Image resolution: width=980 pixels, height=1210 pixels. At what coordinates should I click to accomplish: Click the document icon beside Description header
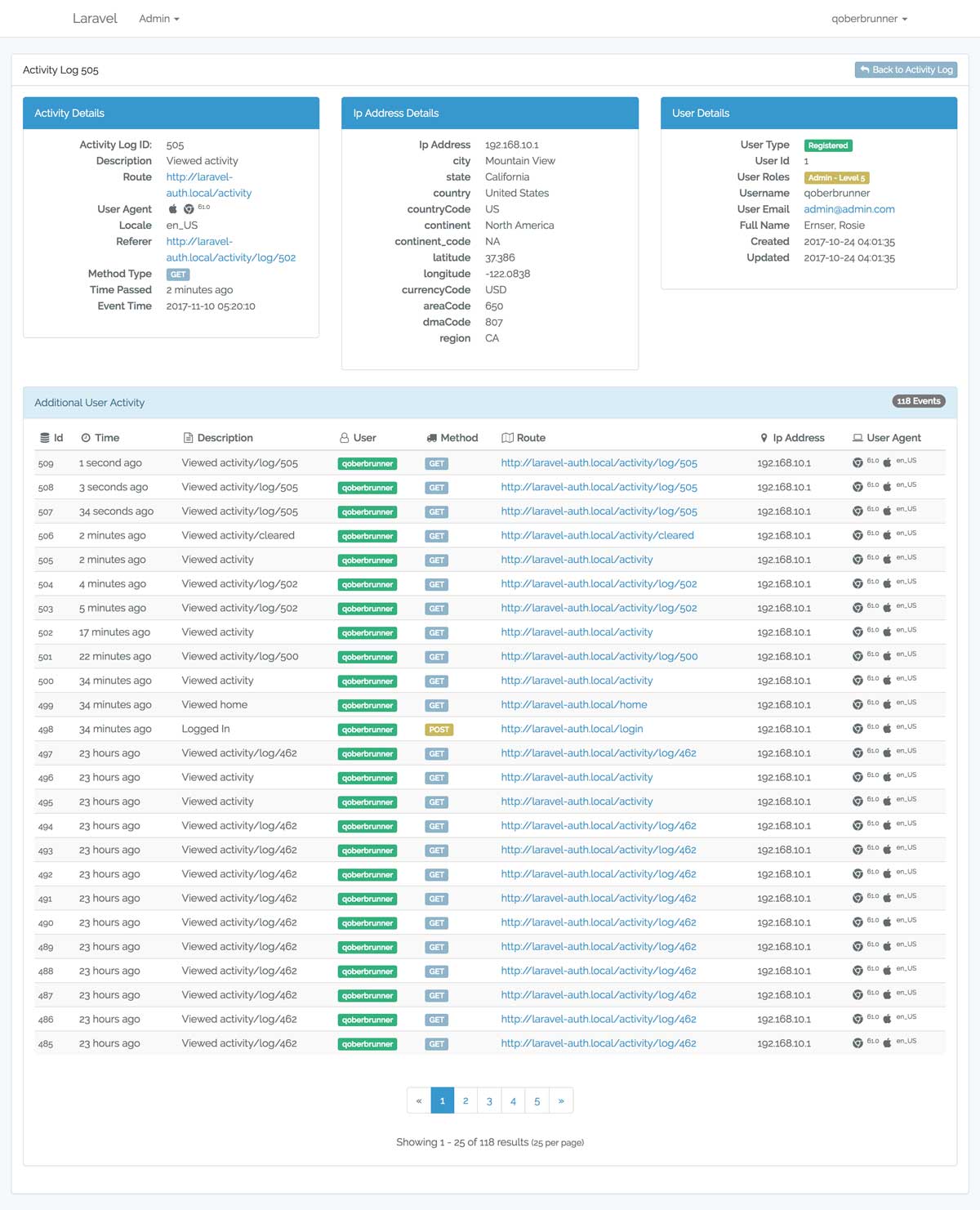click(x=189, y=438)
